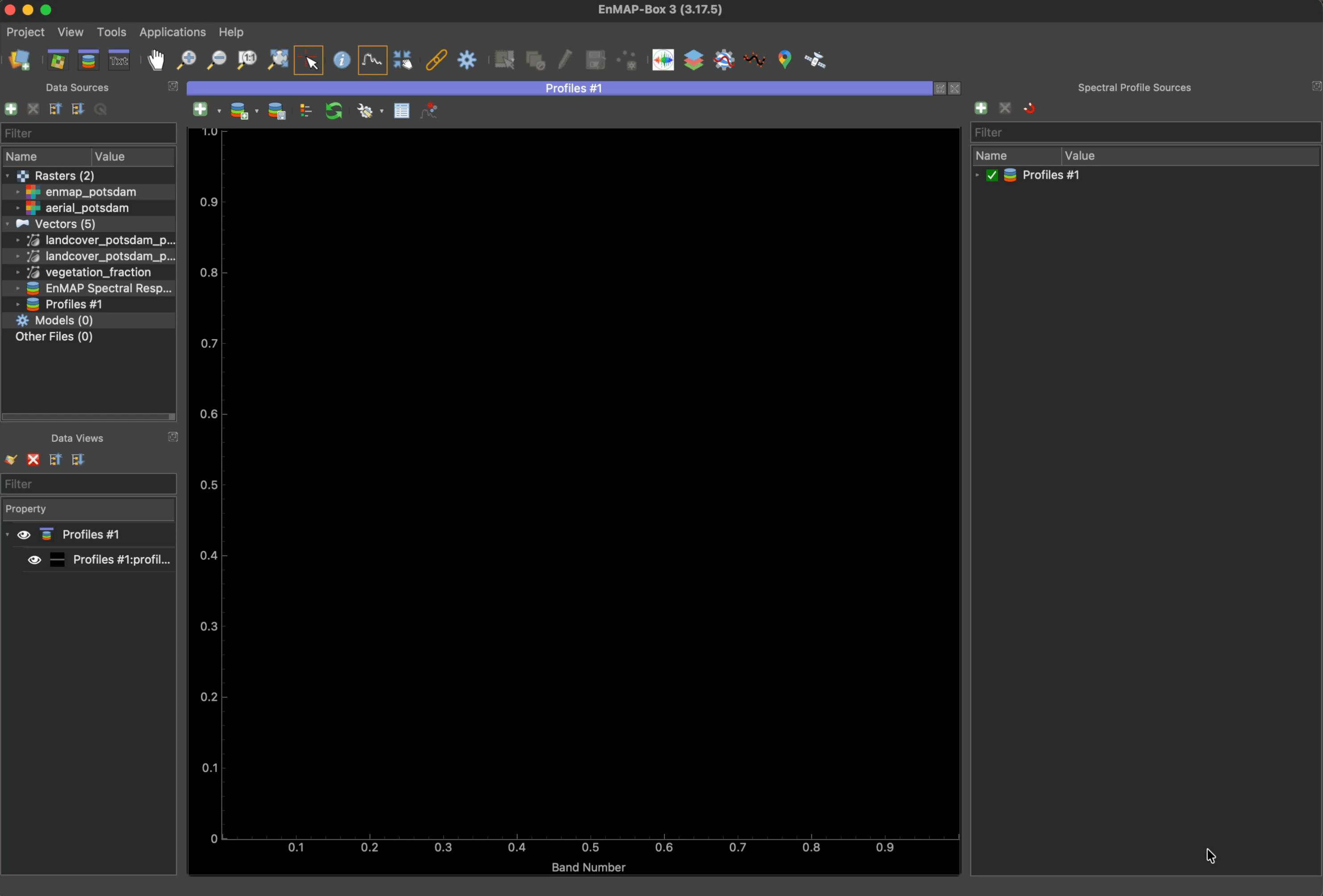Open spectral processing tools dropdown arrow

tap(382, 111)
